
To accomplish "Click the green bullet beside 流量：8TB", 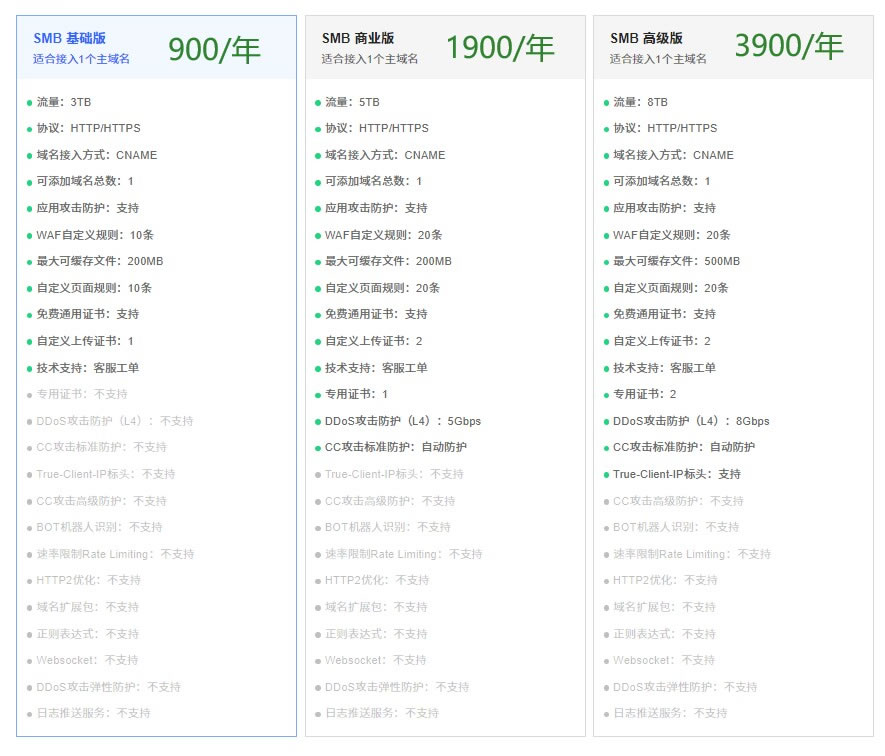I will [x=605, y=102].
